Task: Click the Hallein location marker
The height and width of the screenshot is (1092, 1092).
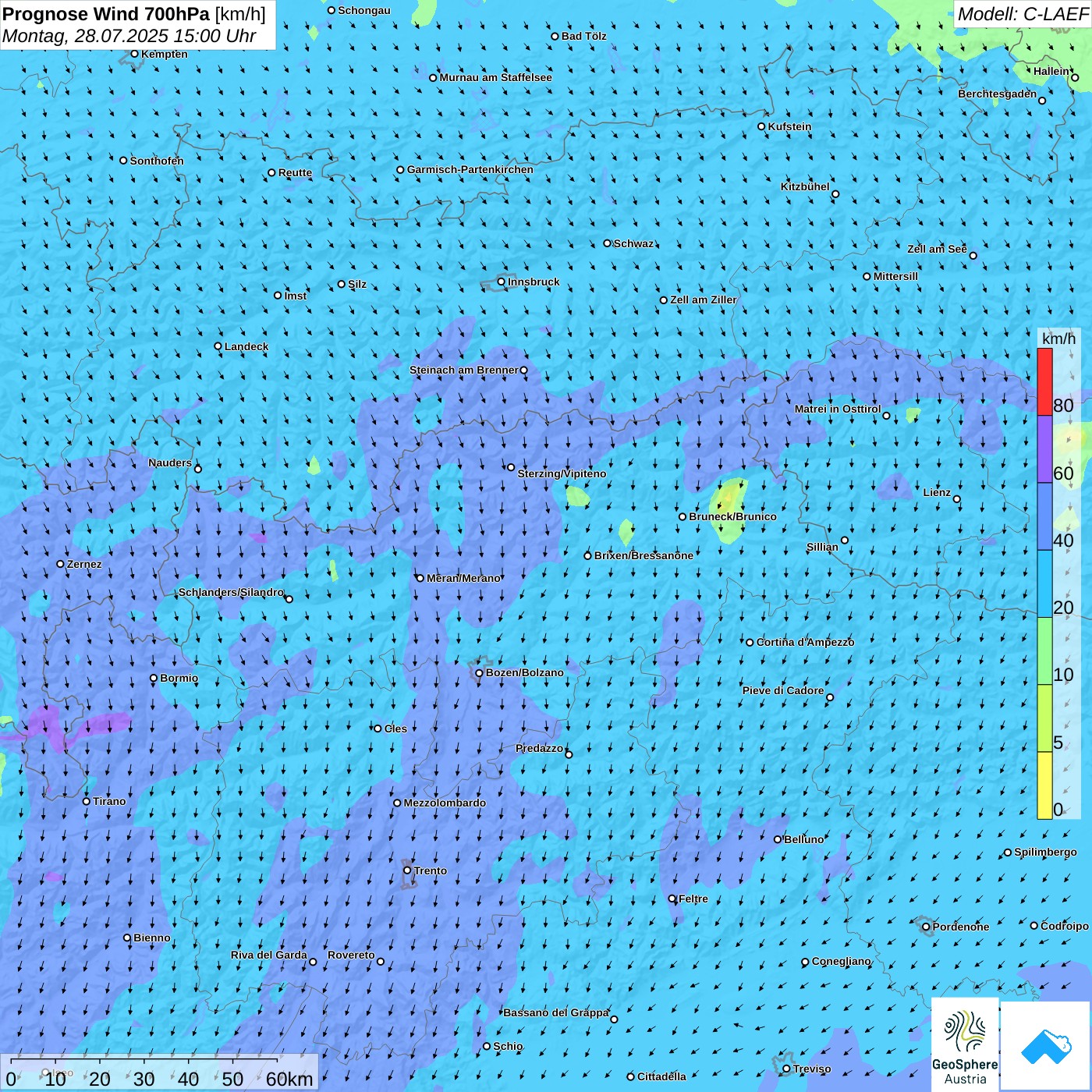Action: (x=1075, y=77)
